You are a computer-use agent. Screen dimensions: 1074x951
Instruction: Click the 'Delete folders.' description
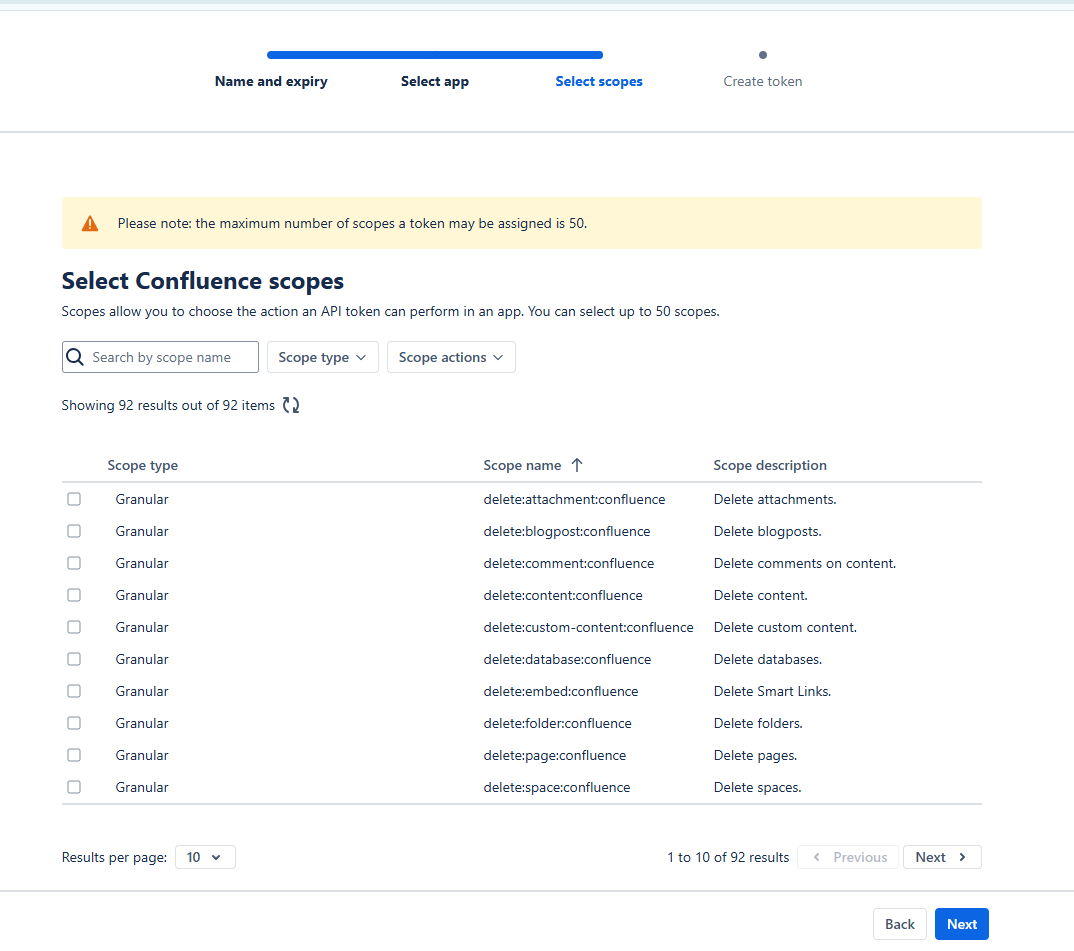pos(758,724)
